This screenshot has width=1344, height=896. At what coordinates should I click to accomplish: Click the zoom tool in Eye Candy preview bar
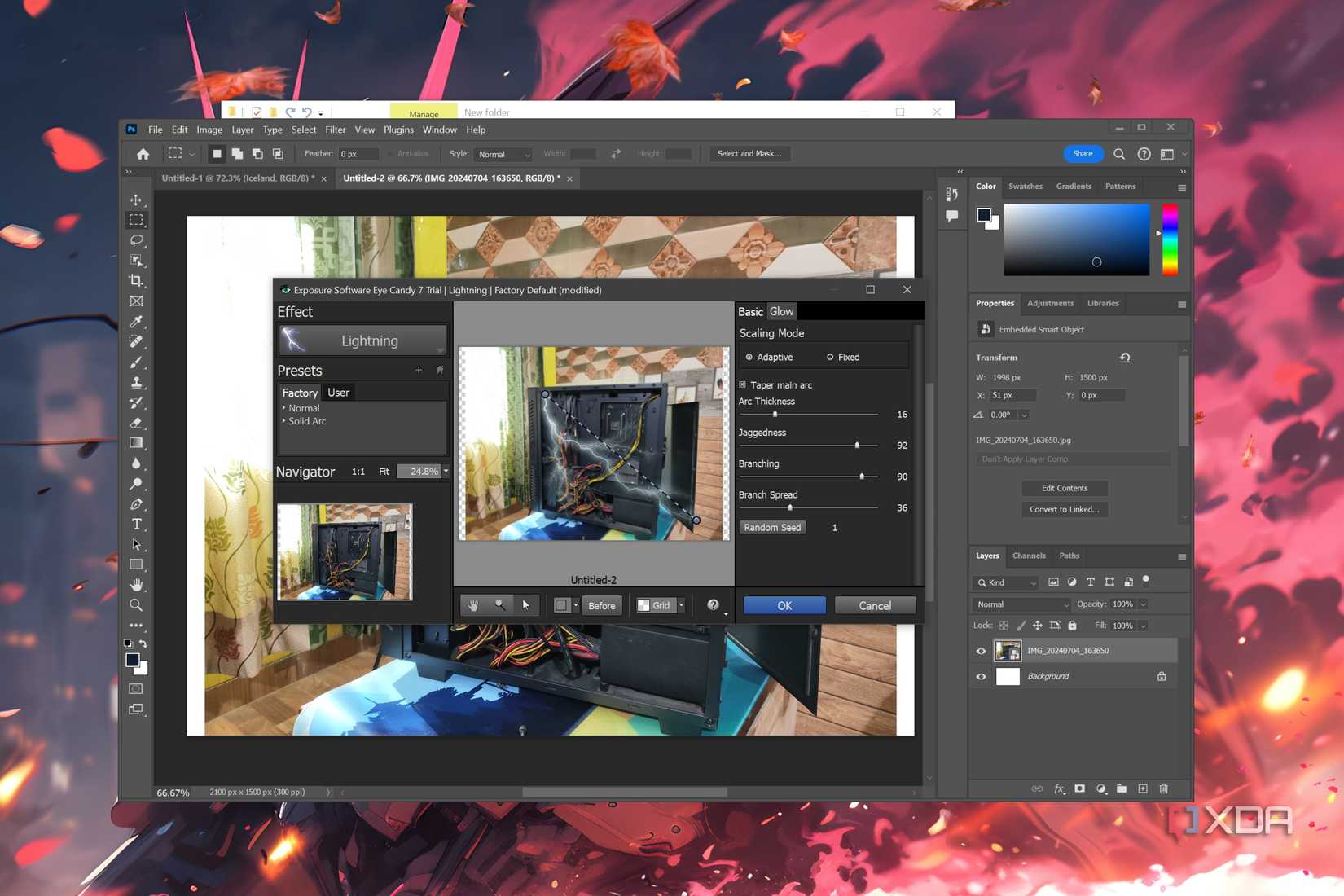(x=499, y=605)
